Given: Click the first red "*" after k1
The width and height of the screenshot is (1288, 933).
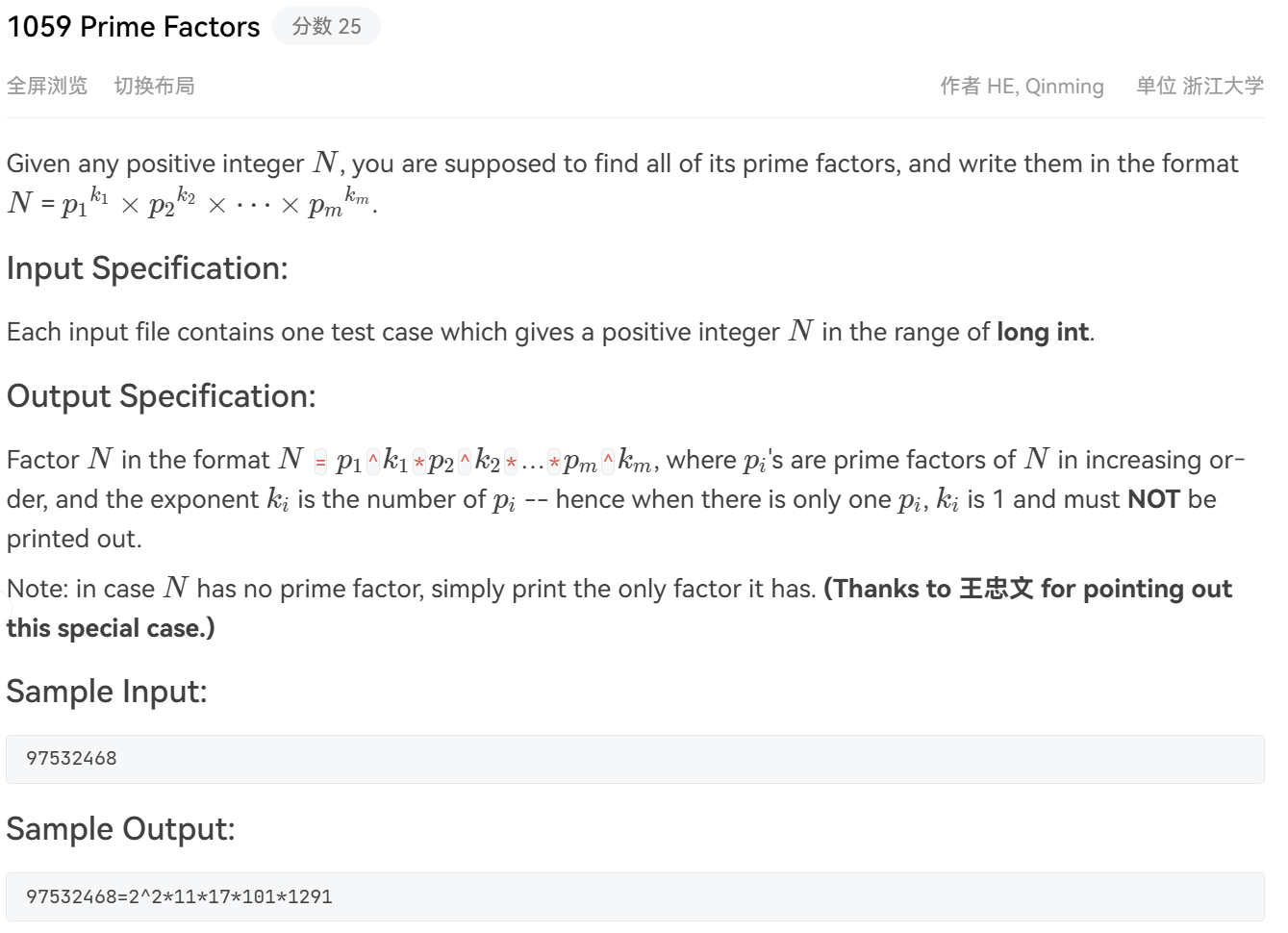Looking at the screenshot, I should 418,462.
